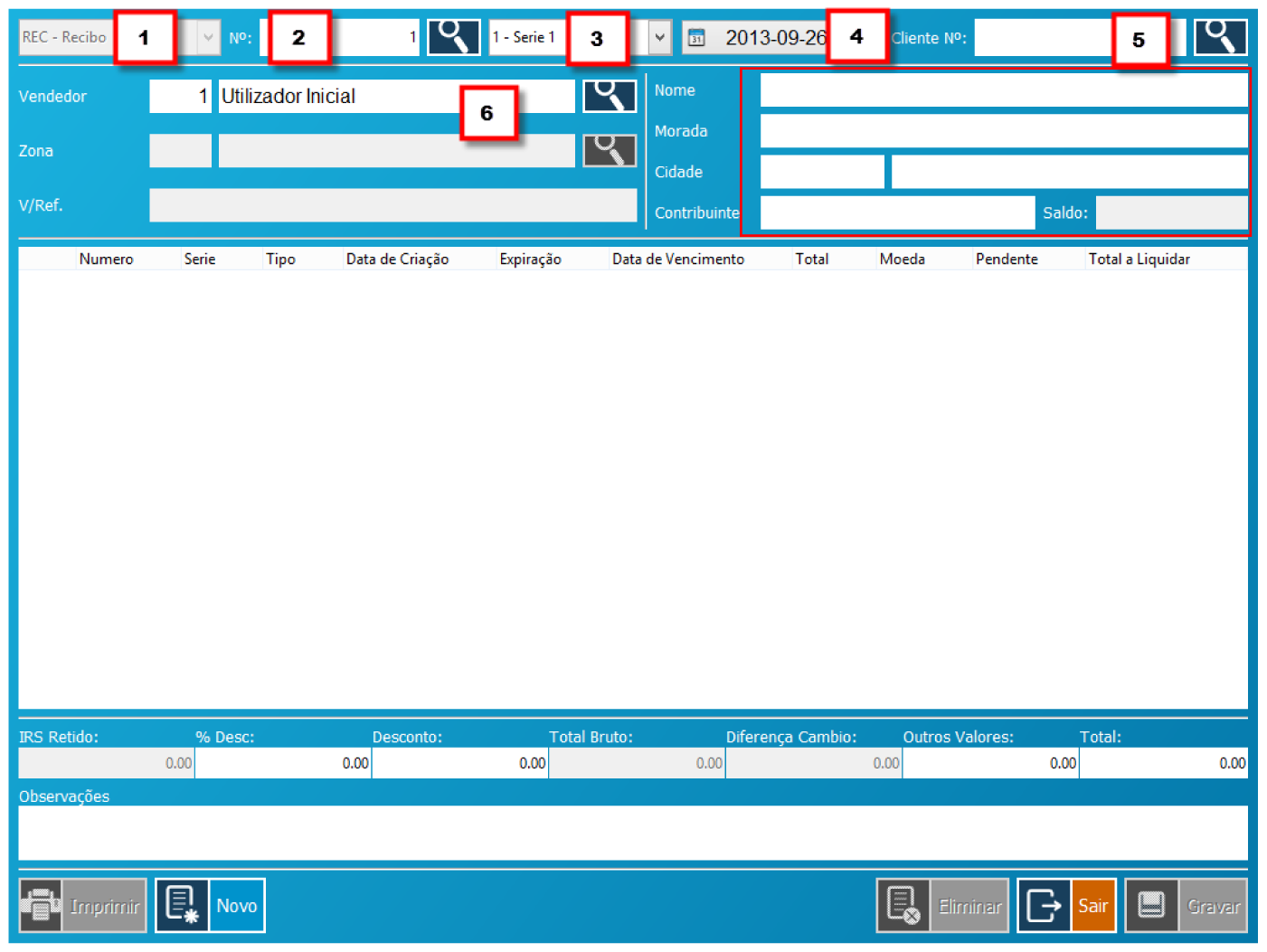Click the Sair exit button
Viewport: 1267px width, 952px height.
coord(1066,905)
